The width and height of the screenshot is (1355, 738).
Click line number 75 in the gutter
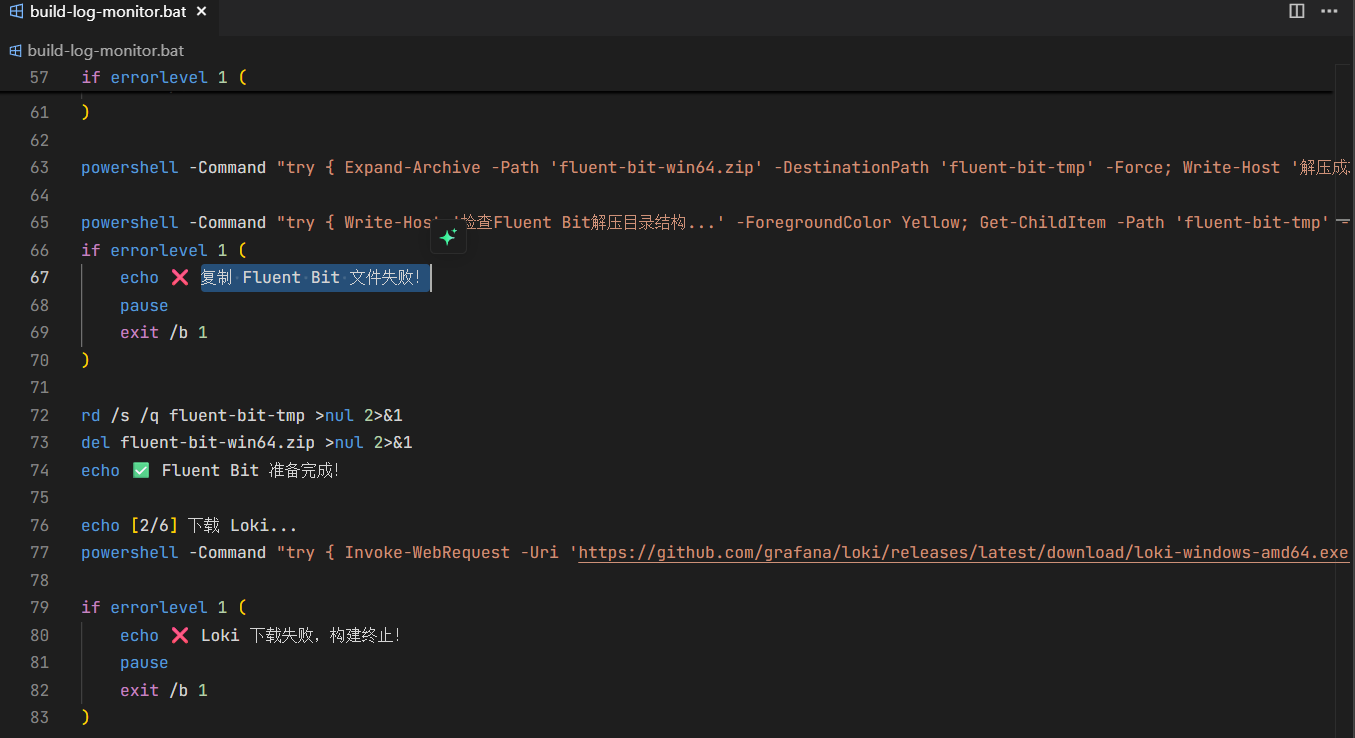coord(39,497)
